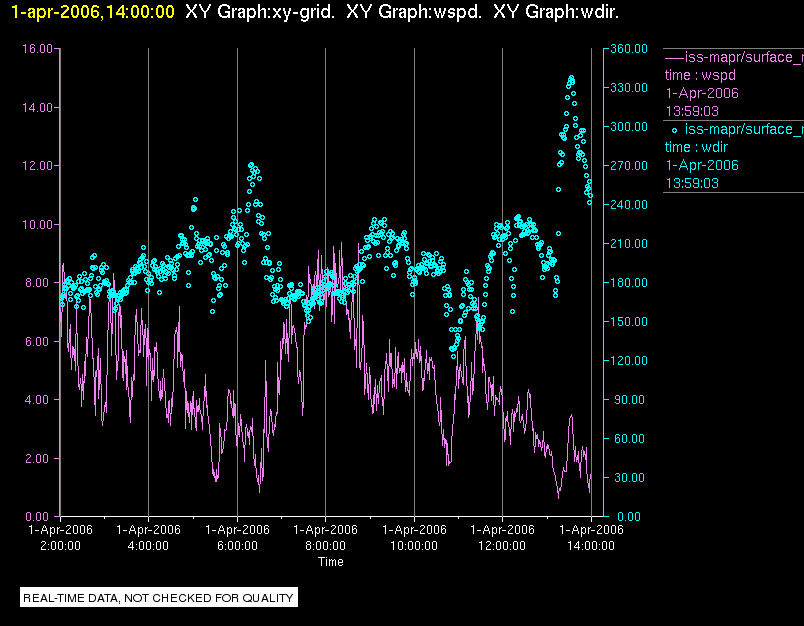Click the 'XY Graph:xy-grid.' title text
Viewport: 804px width, 626px height.
click(x=260, y=12)
